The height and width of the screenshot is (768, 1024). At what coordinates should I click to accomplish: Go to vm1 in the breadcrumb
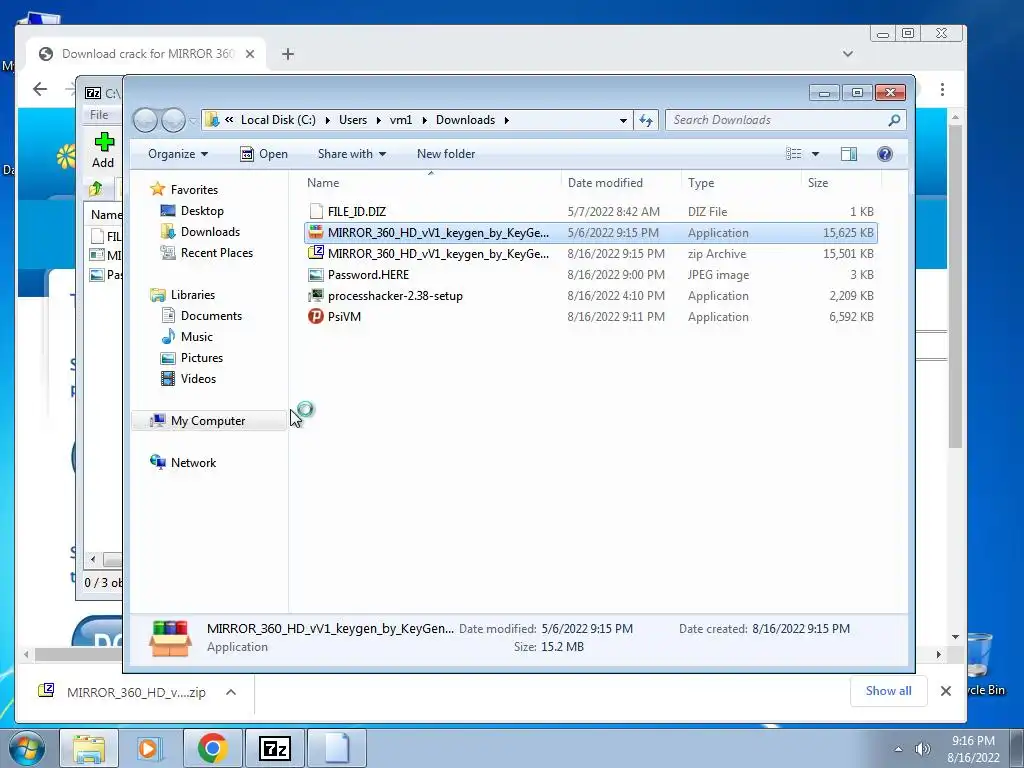point(401,120)
